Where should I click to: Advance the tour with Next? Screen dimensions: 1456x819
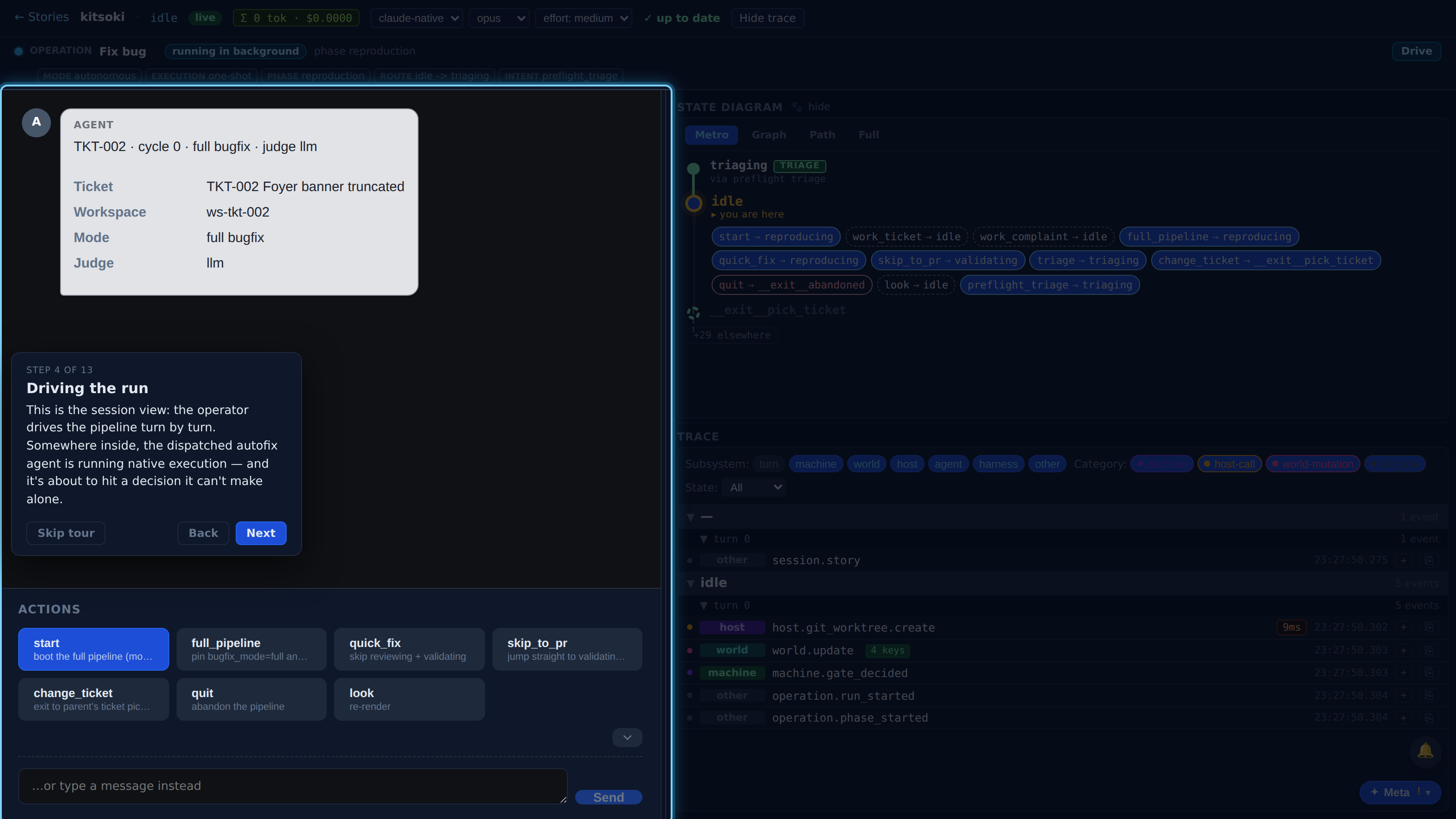261,533
